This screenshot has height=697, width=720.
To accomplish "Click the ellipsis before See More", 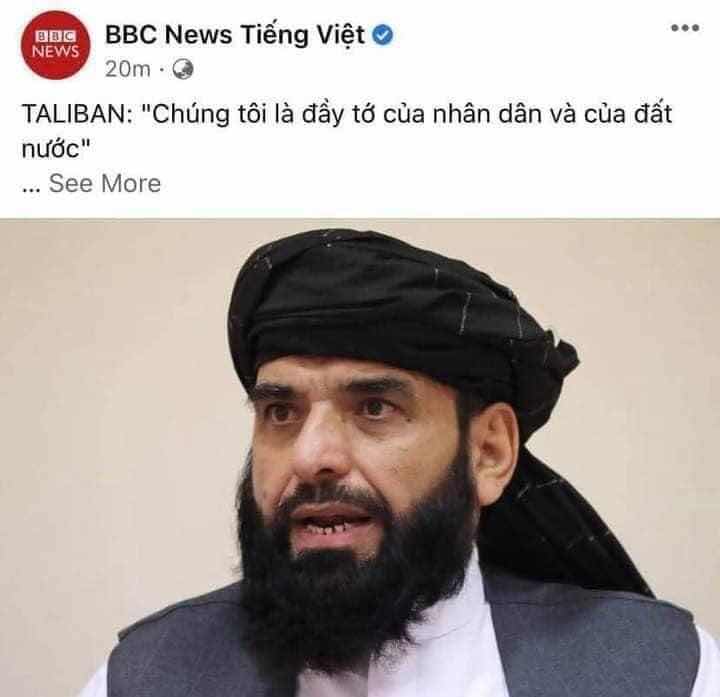I will (31, 188).
